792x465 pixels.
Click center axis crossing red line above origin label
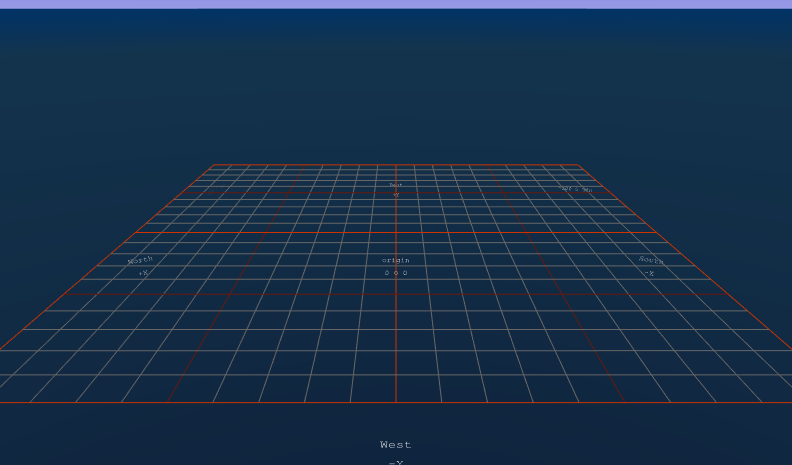pos(396,233)
